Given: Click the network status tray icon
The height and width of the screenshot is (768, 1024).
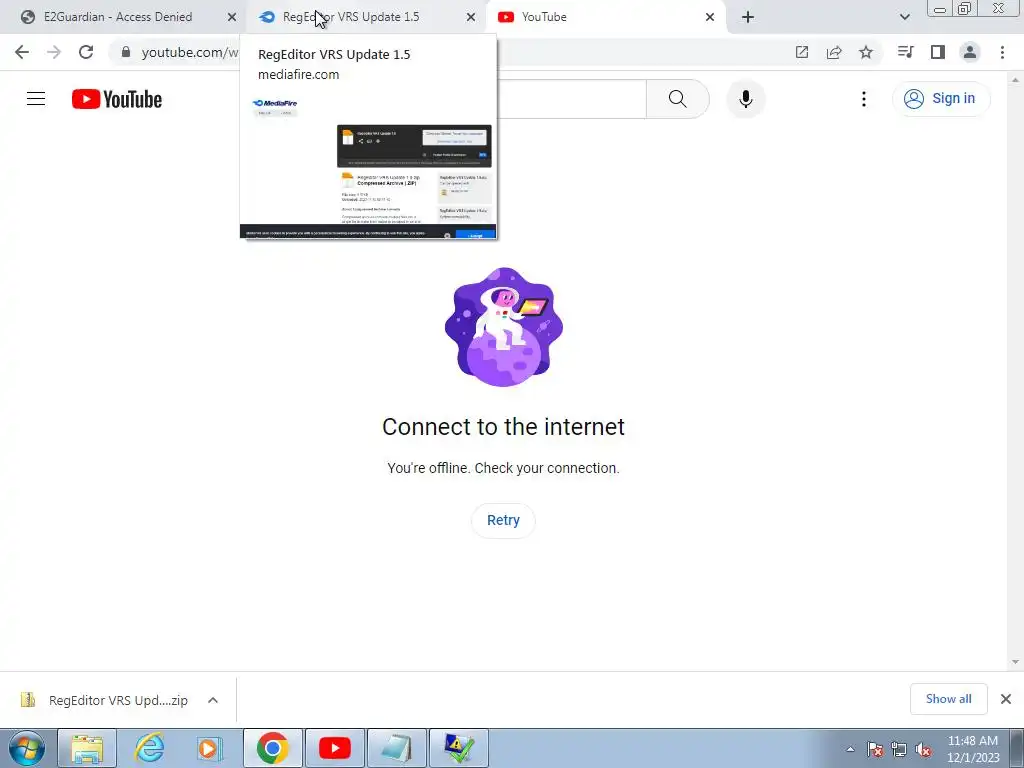Looking at the screenshot, I should pyautogui.click(x=899, y=750).
